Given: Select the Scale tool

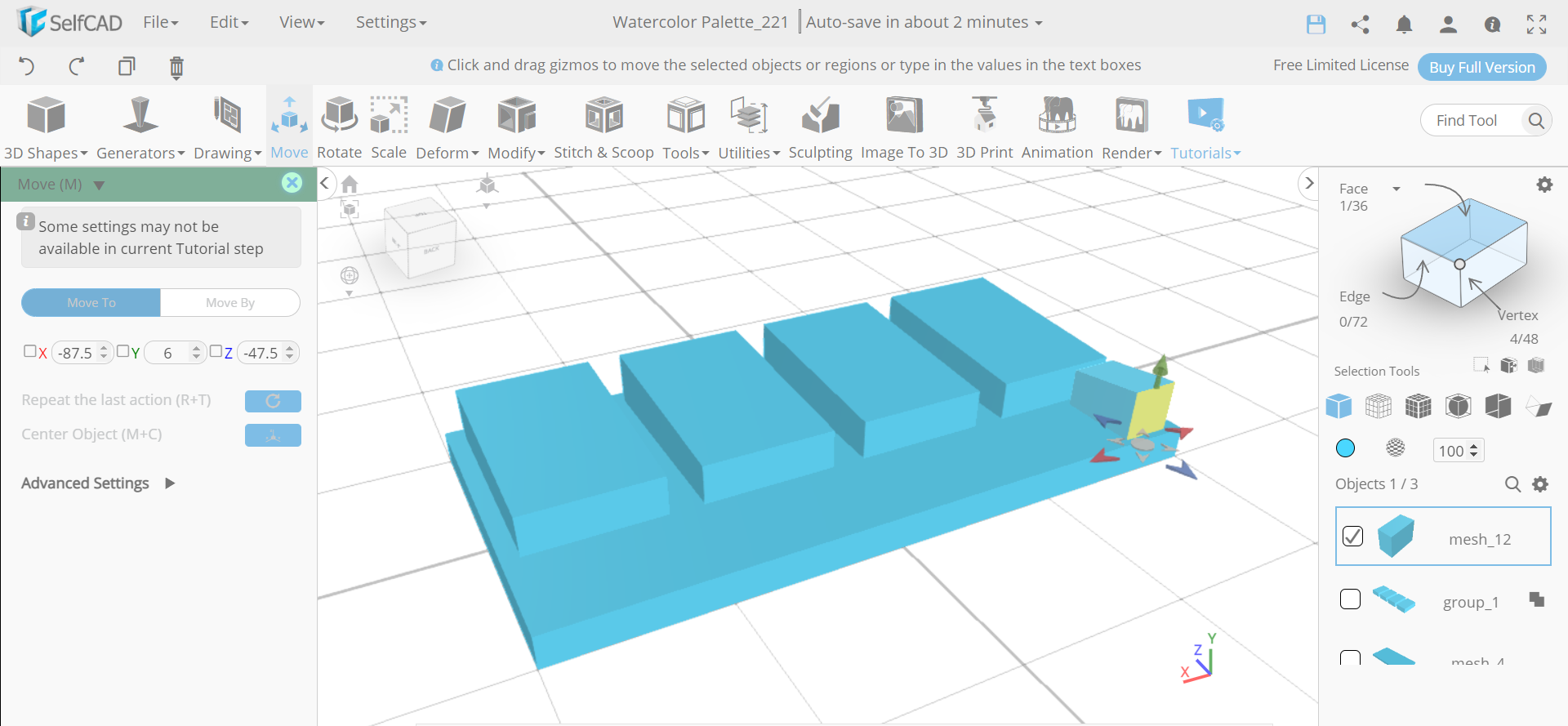Looking at the screenshot, I should tap(389, 127).
